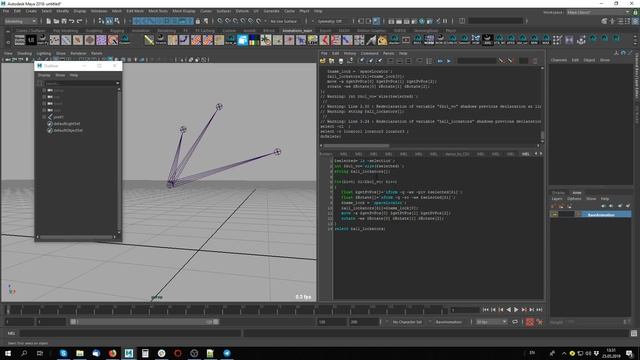640x360 pixels.
Task: Open a scene file icon
Action: (56, 21)
